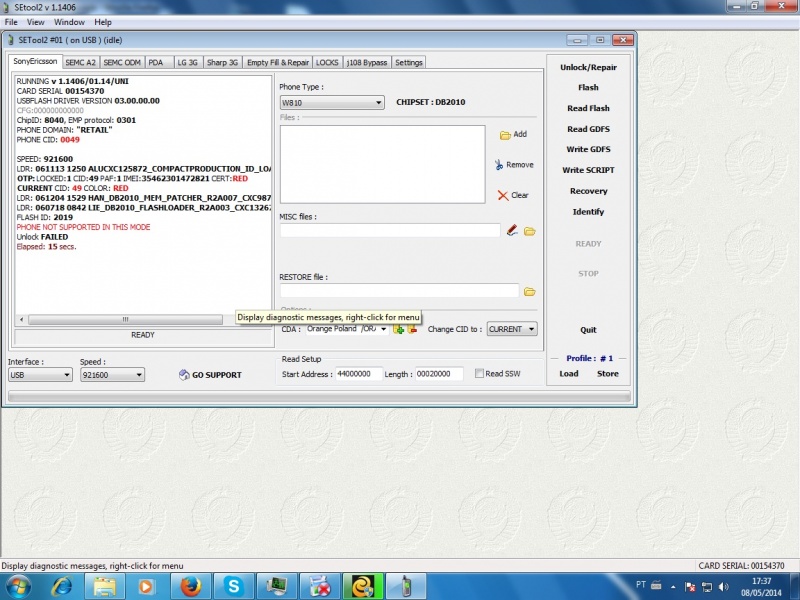The width and height of the screenshot is (800, 600).
Task: Click the SETool2 #01 window title icon
Action: pyautogui.click(x=11, y=40)
